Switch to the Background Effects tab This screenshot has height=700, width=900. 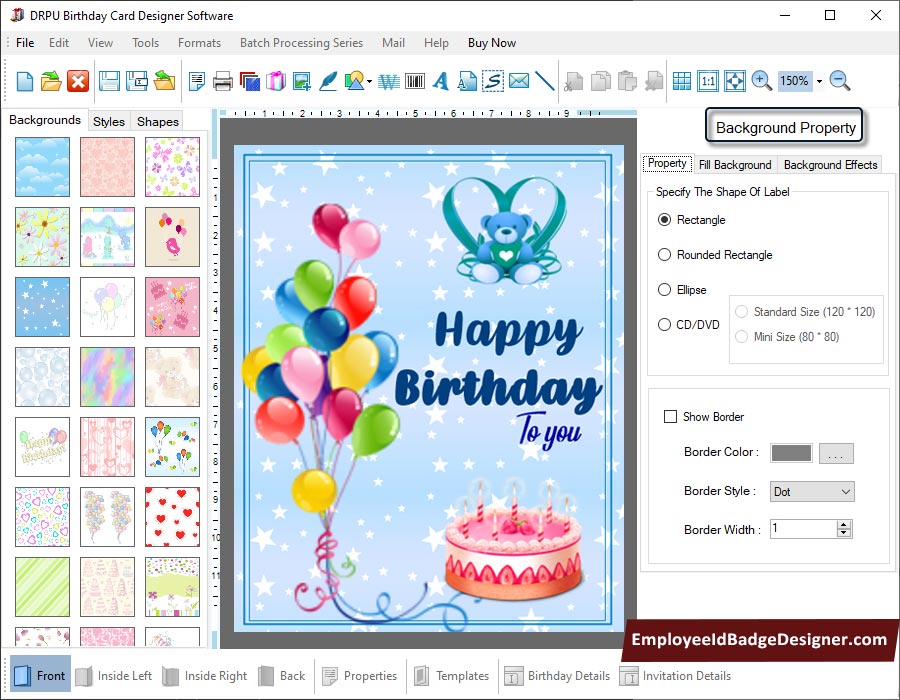tap(831, 165)
